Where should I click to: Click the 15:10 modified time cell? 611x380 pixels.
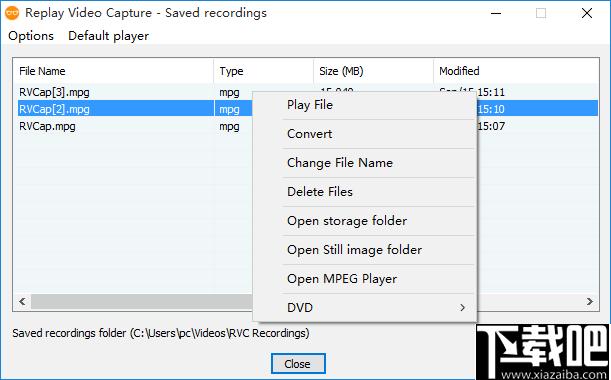pyautogui.click(x=491, y=109)
